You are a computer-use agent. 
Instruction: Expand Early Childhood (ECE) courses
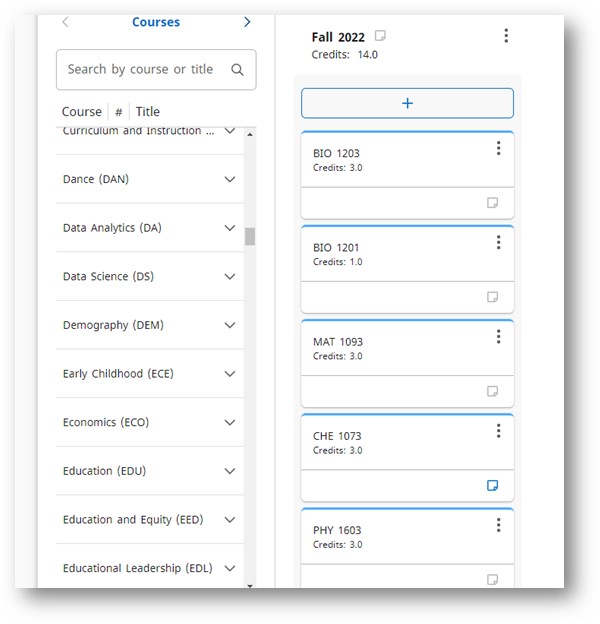click(229, 374)
